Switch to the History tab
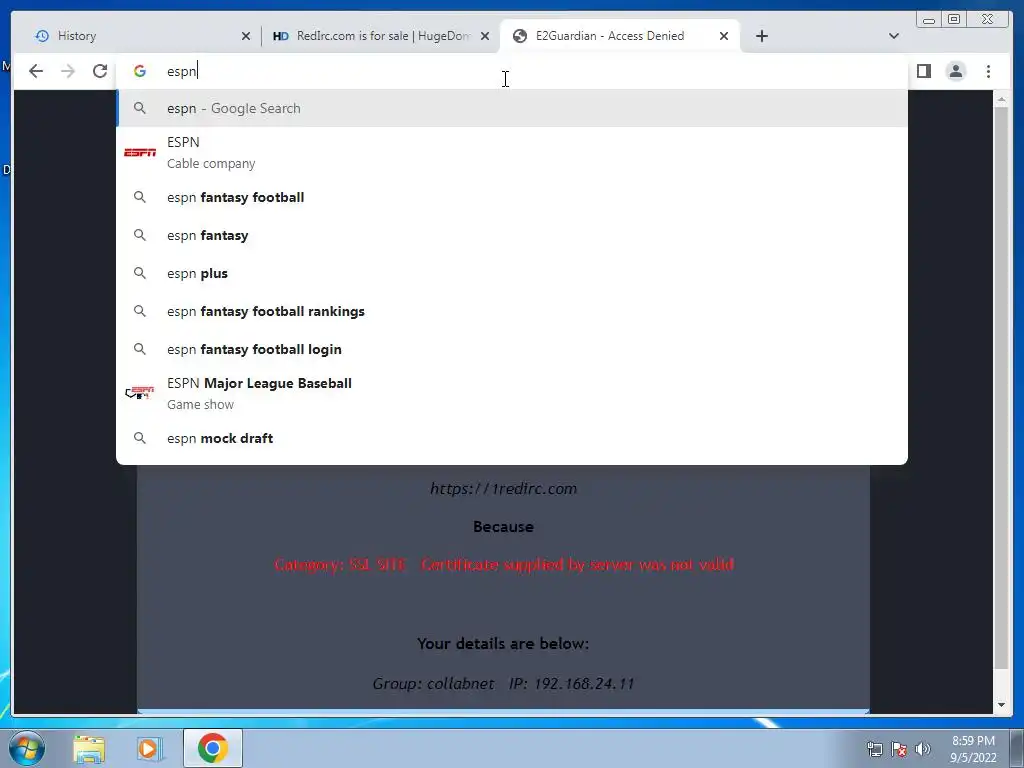Viewport: 1024px width, 768px height. [136, 36]
